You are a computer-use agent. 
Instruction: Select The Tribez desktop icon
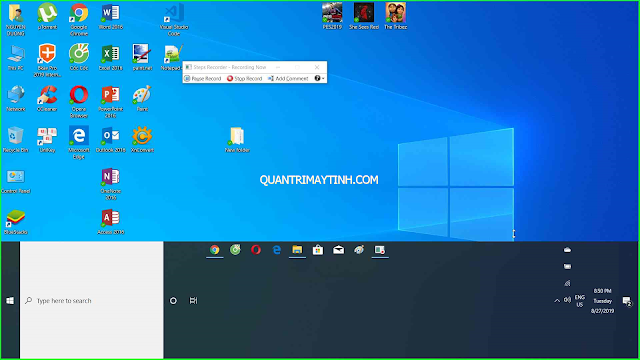[x=396, y=16]
